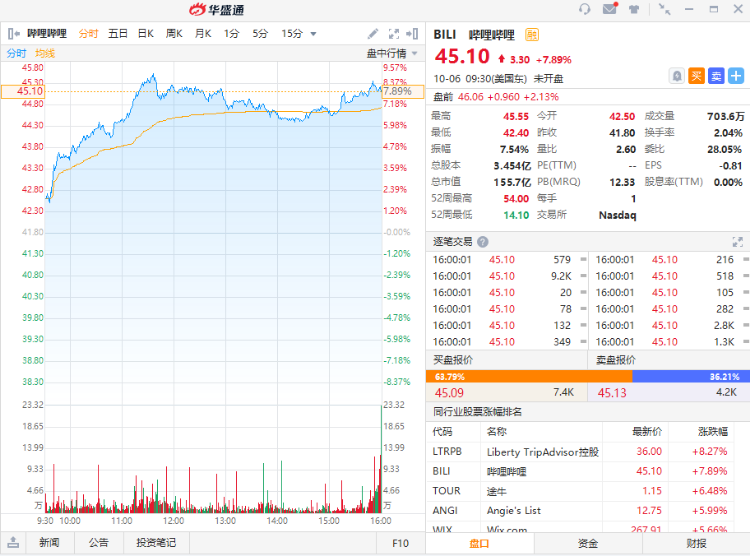Click the 哔哩哔哩 stock name in toolbar
This screenshot has width=750, height=556.
47,33
